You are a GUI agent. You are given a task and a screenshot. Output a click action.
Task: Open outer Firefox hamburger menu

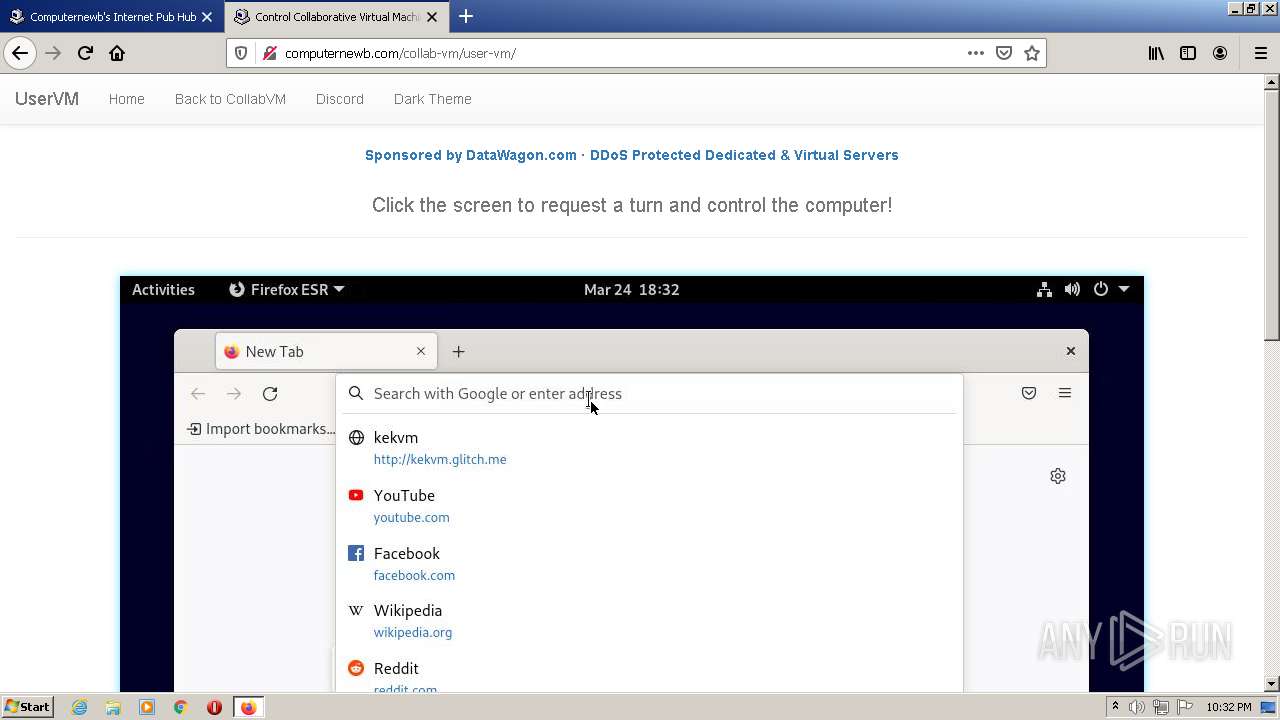tap(1260, 53)
